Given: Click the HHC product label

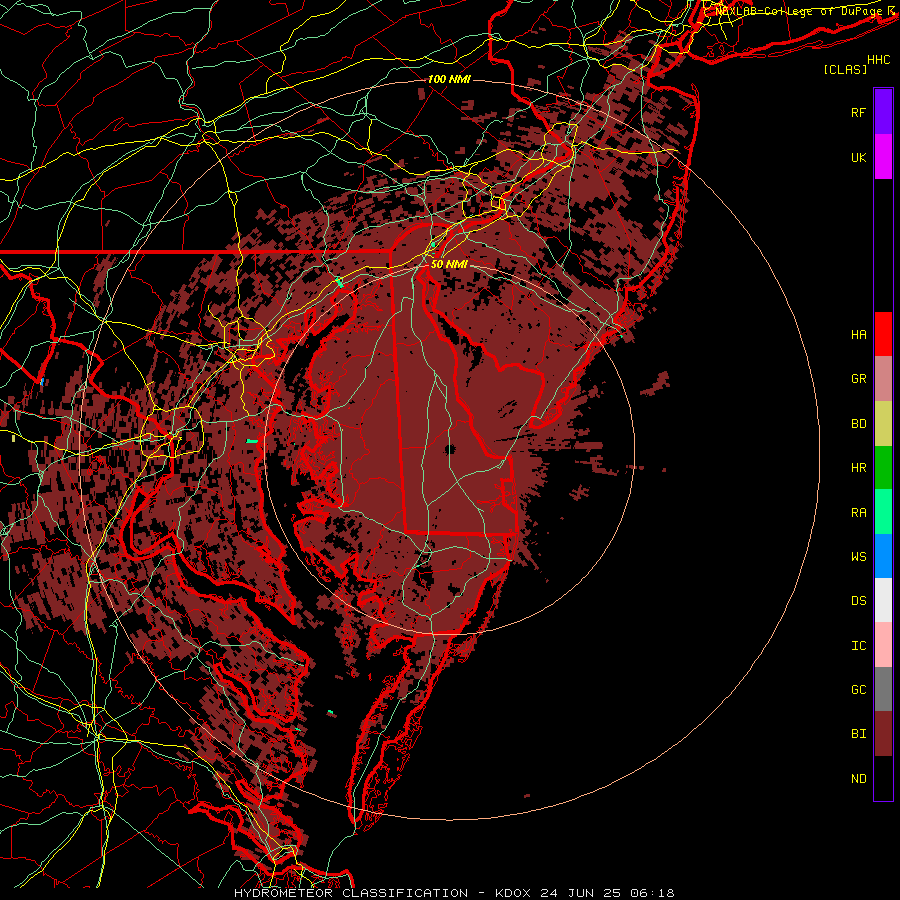Looking at the screenshot, I should (x=879, y=60).
